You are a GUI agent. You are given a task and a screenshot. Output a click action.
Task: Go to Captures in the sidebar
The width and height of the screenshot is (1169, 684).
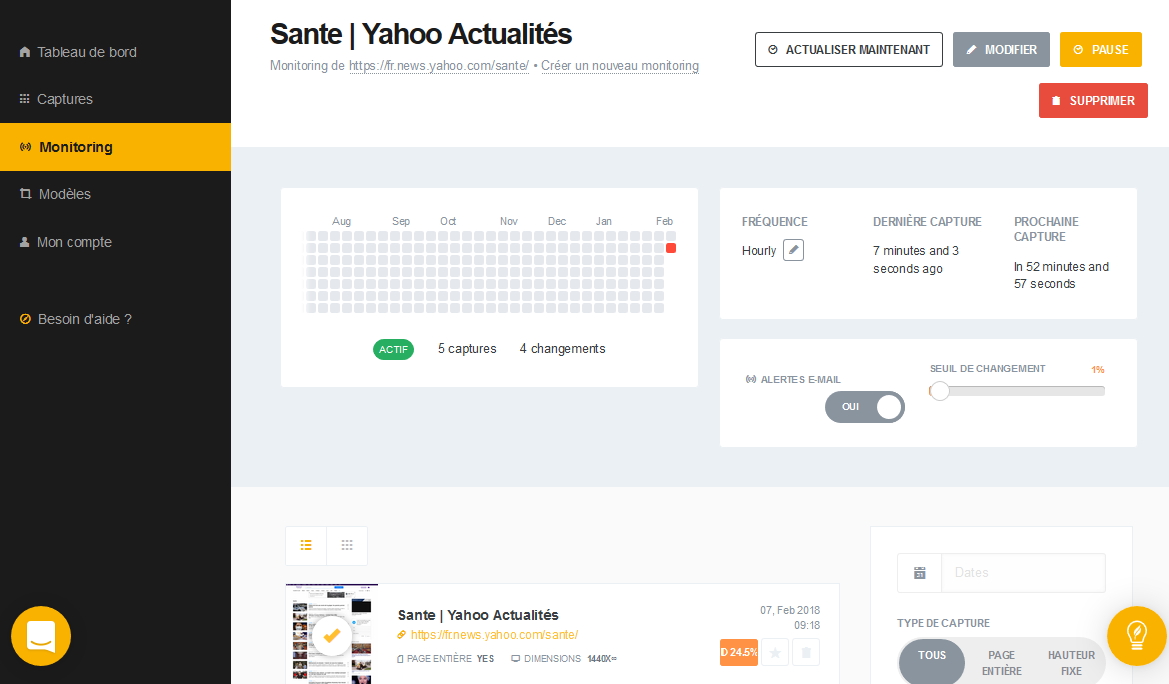(56, 99)
